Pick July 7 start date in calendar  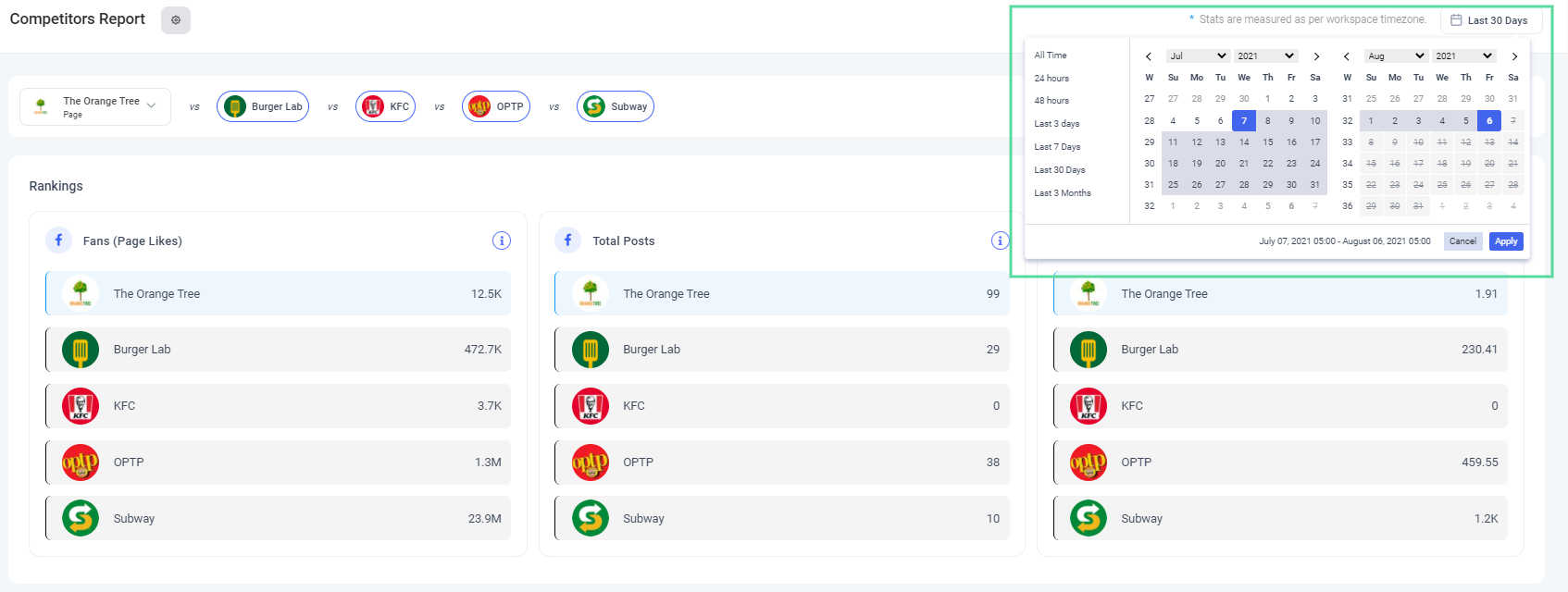point(1244,121)
